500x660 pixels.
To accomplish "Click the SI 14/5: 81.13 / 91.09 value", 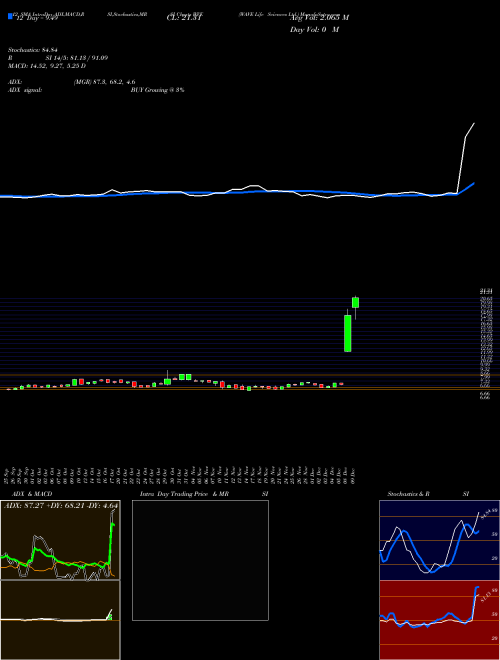I will click(77, 58).
